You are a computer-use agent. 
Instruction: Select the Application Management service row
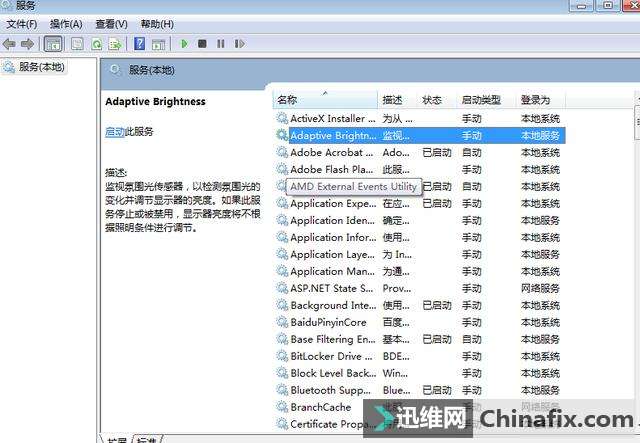click(x=420, y=272)
